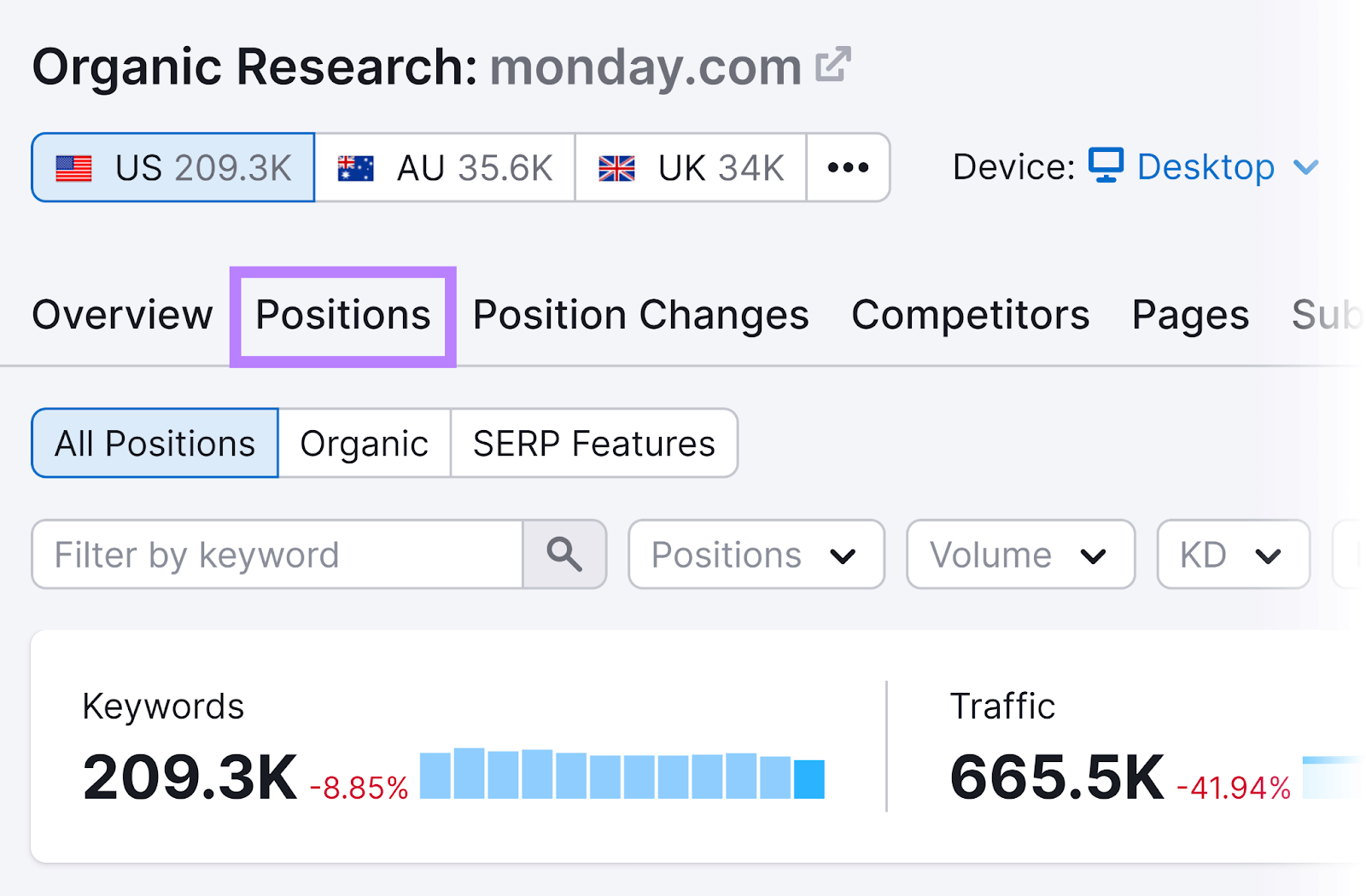1366x896 pixels.
Task: View the Position Changes tab
Action: pos(640,314)
